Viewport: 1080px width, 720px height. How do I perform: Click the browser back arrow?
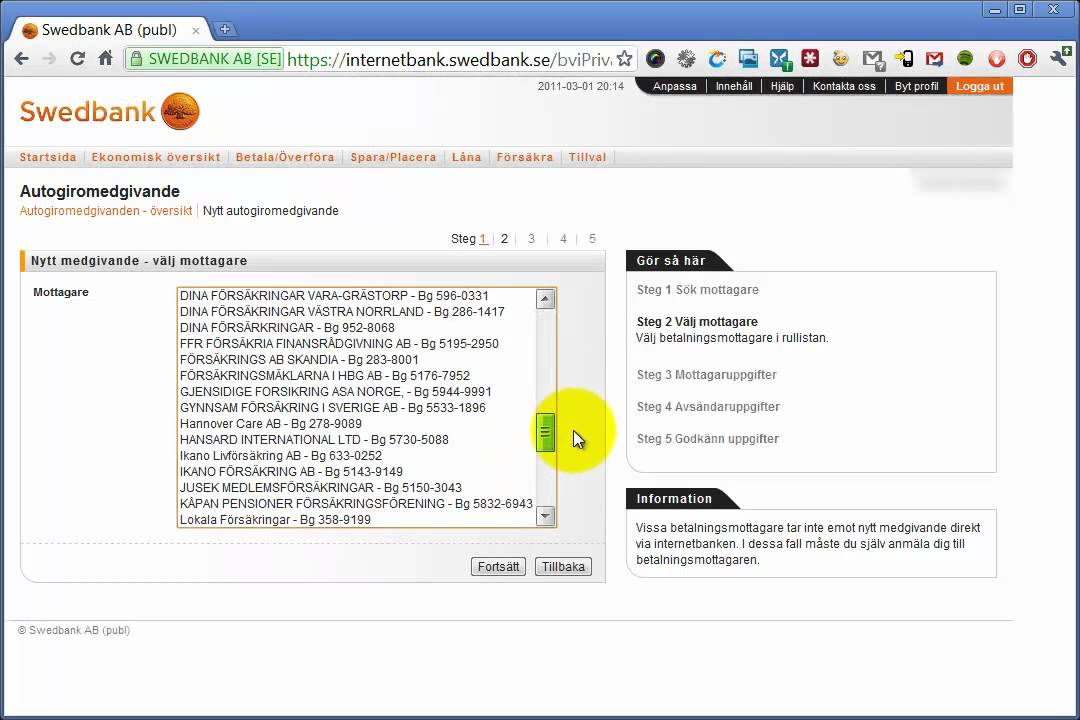(x=21, y=59)
